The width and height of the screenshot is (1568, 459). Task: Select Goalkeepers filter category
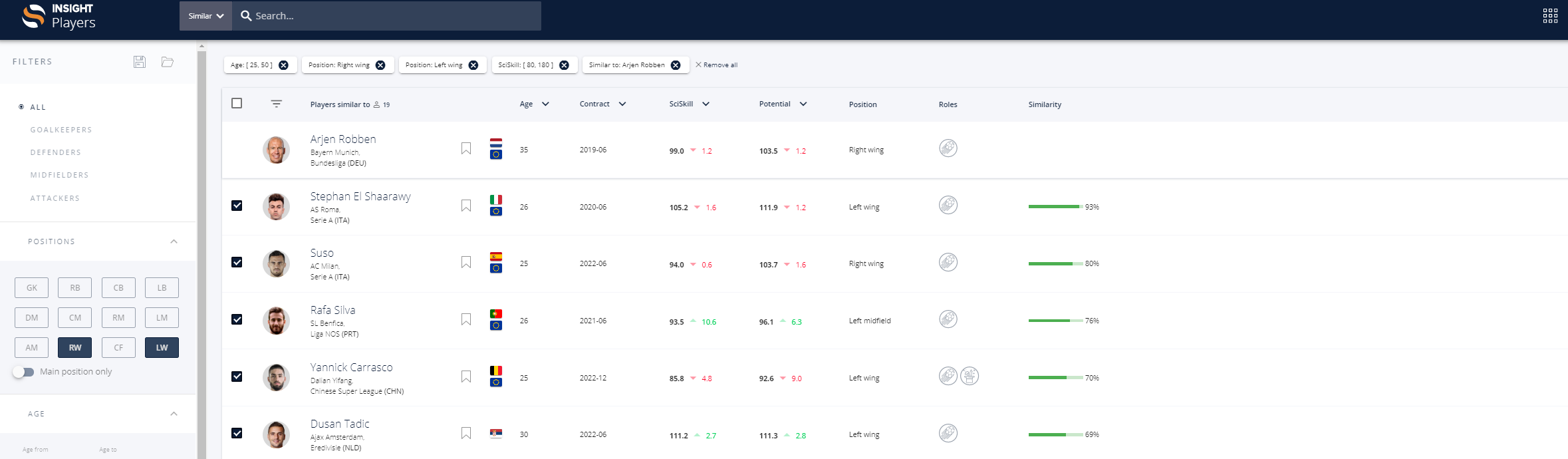pos(61,130)
